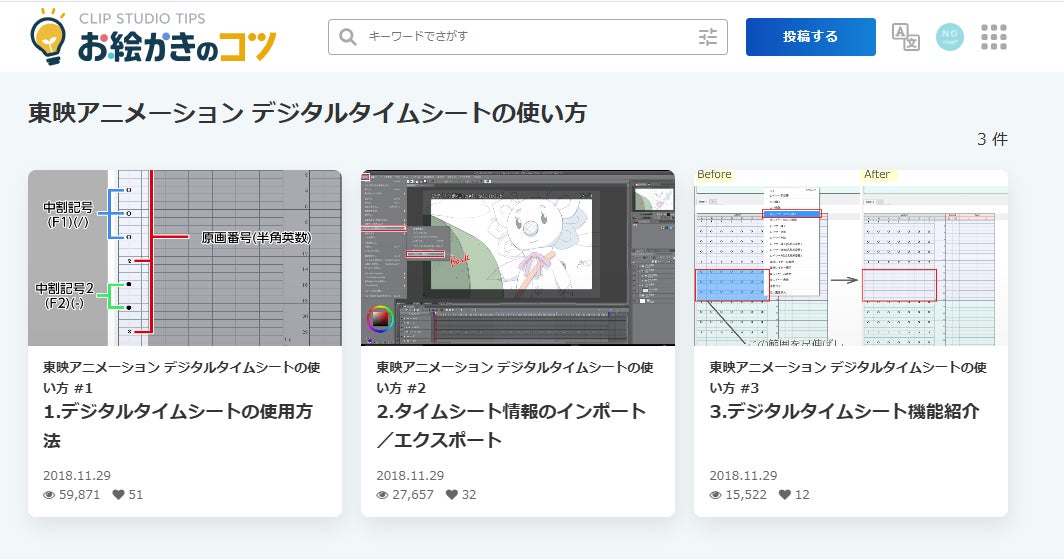Click the page heading 東映アニメーション デジタルタイムシートの使い方

point(307,113)
